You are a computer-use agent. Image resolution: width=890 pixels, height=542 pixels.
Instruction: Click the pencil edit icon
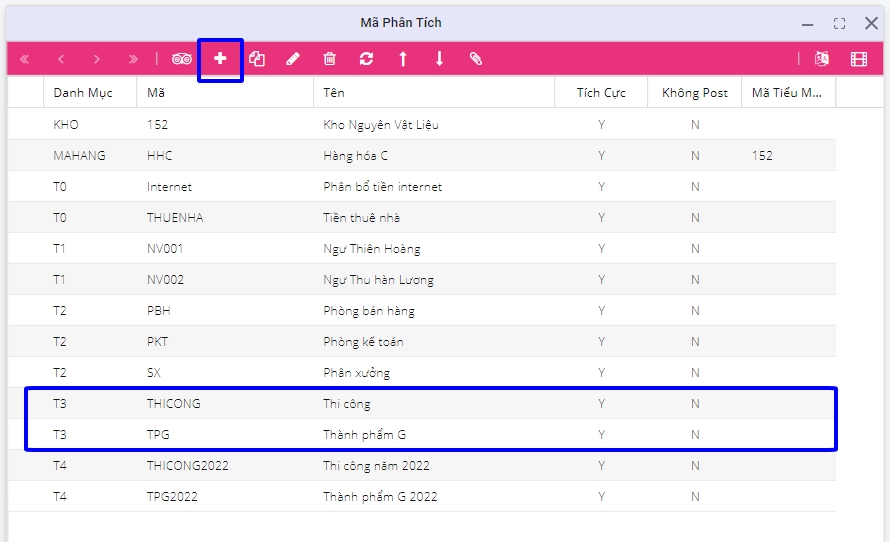293,59
